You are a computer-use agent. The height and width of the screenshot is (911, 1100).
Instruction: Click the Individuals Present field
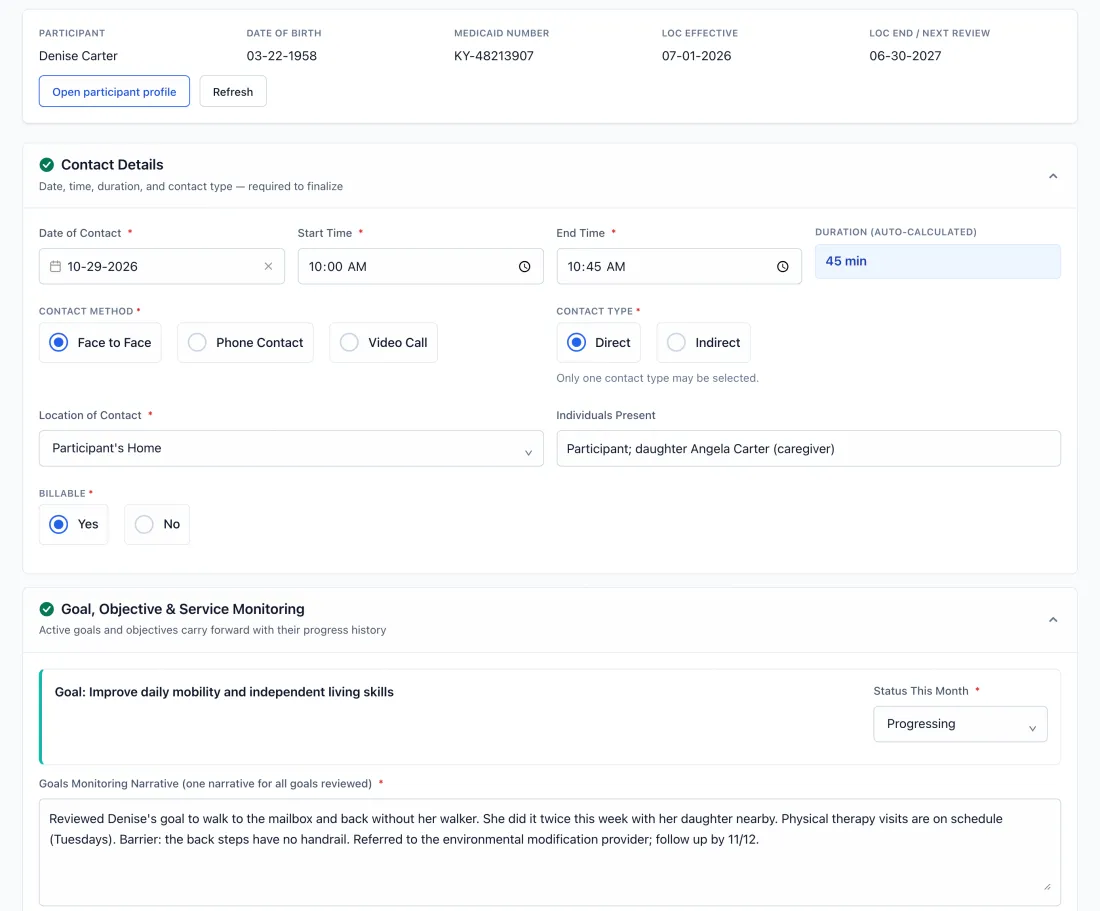[x=808, y=449]
